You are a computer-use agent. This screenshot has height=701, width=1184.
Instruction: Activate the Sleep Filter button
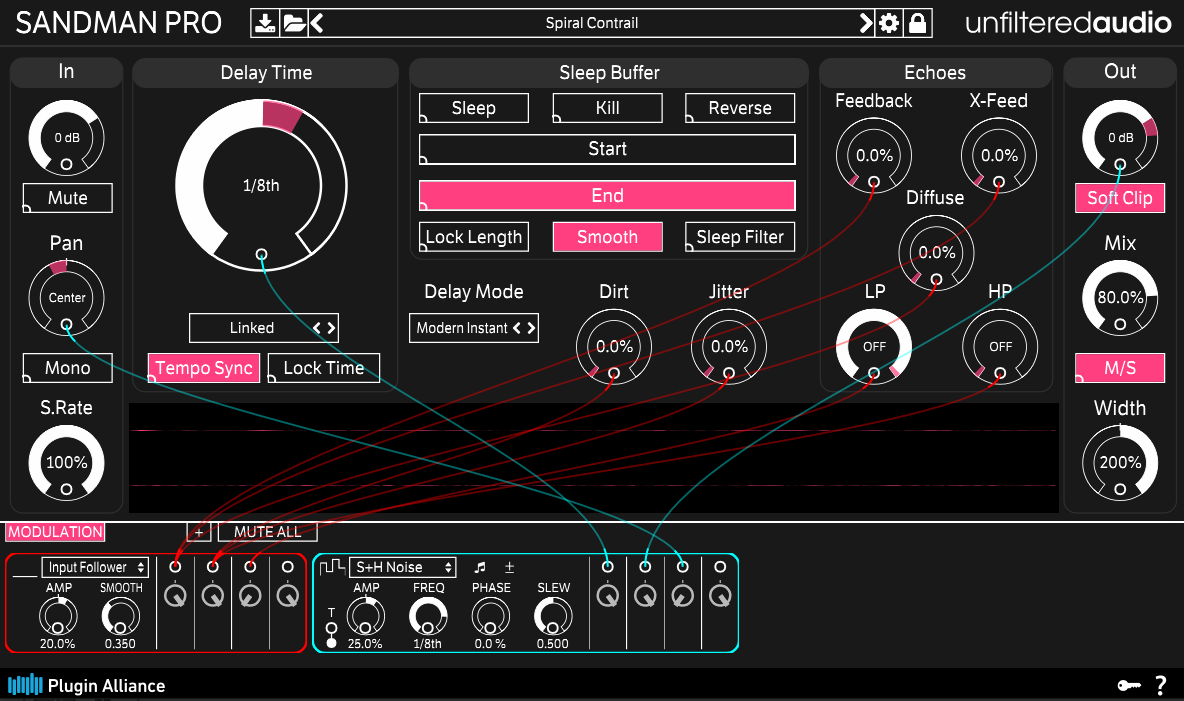coord(739,237)
